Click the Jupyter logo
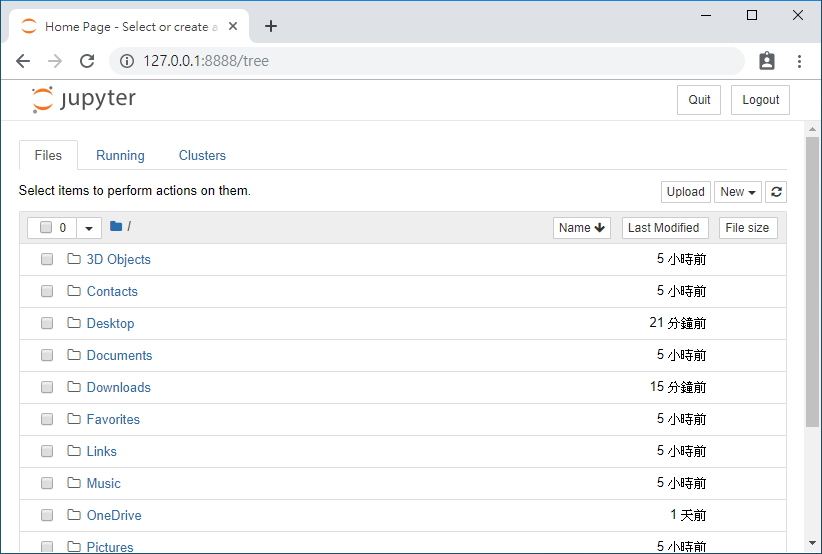 (84, 99)
